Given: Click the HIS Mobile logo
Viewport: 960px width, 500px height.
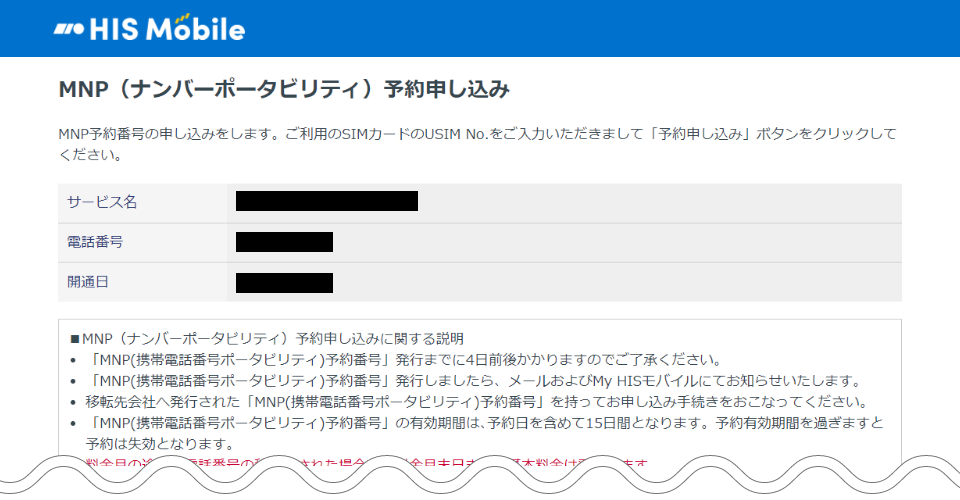Looking at the screenshot, I should (x=149, y=28).
